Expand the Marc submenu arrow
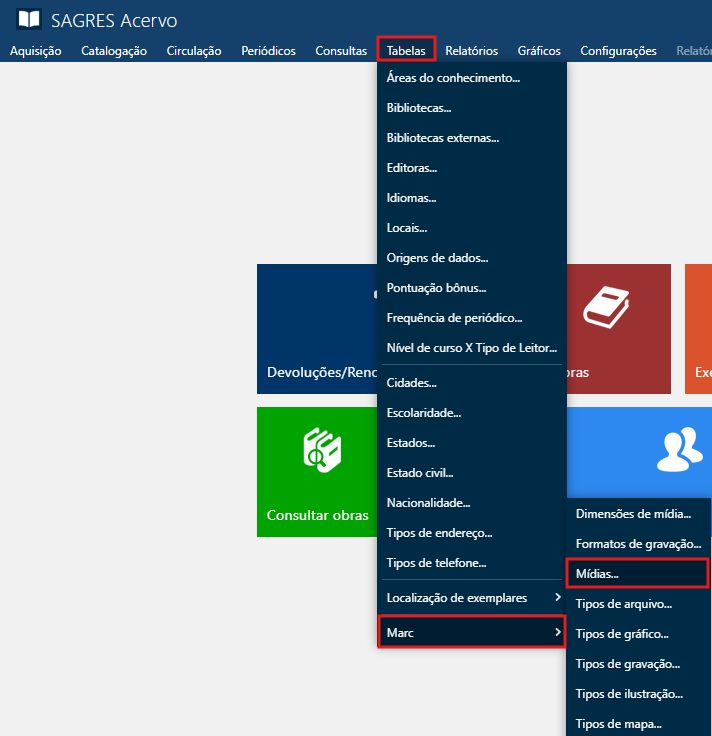The width and height of the screenshot is (712, 736). [557, 632]
